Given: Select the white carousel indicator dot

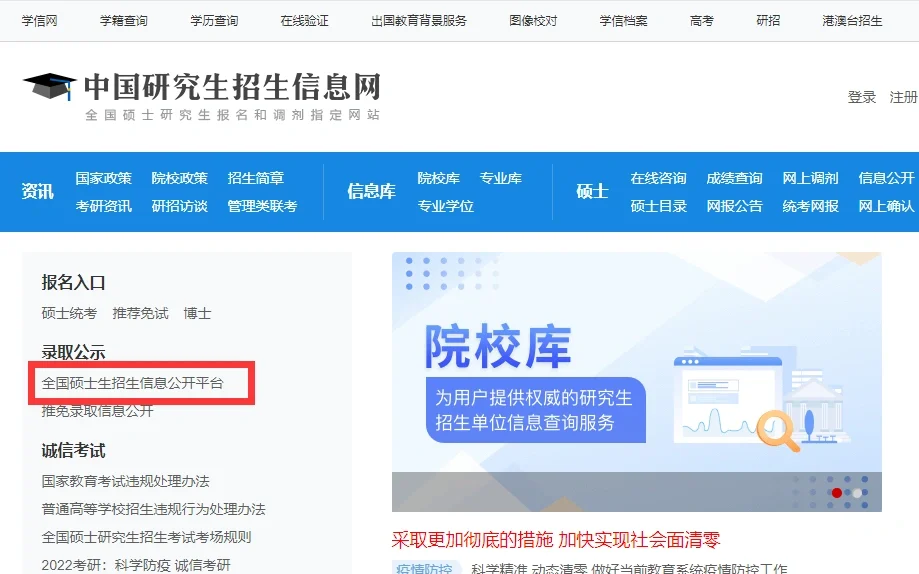Looking at the screenshot, I should [x=857, y=493].
